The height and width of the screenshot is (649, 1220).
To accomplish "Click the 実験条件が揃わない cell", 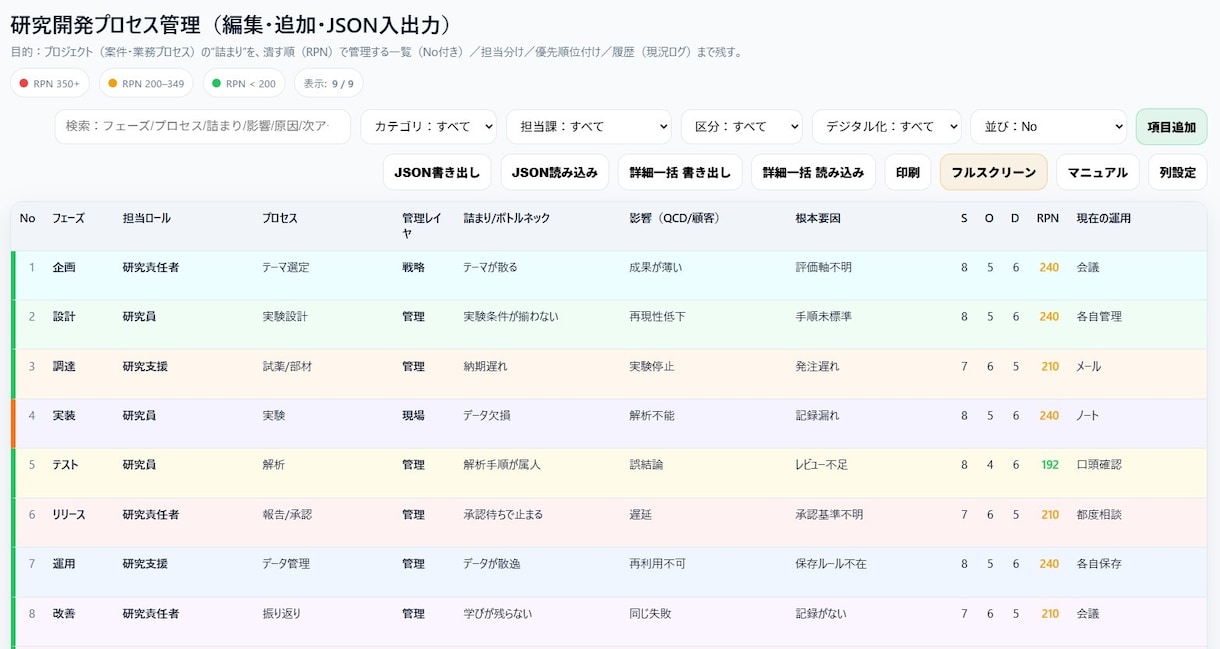I will coord(511,316).
